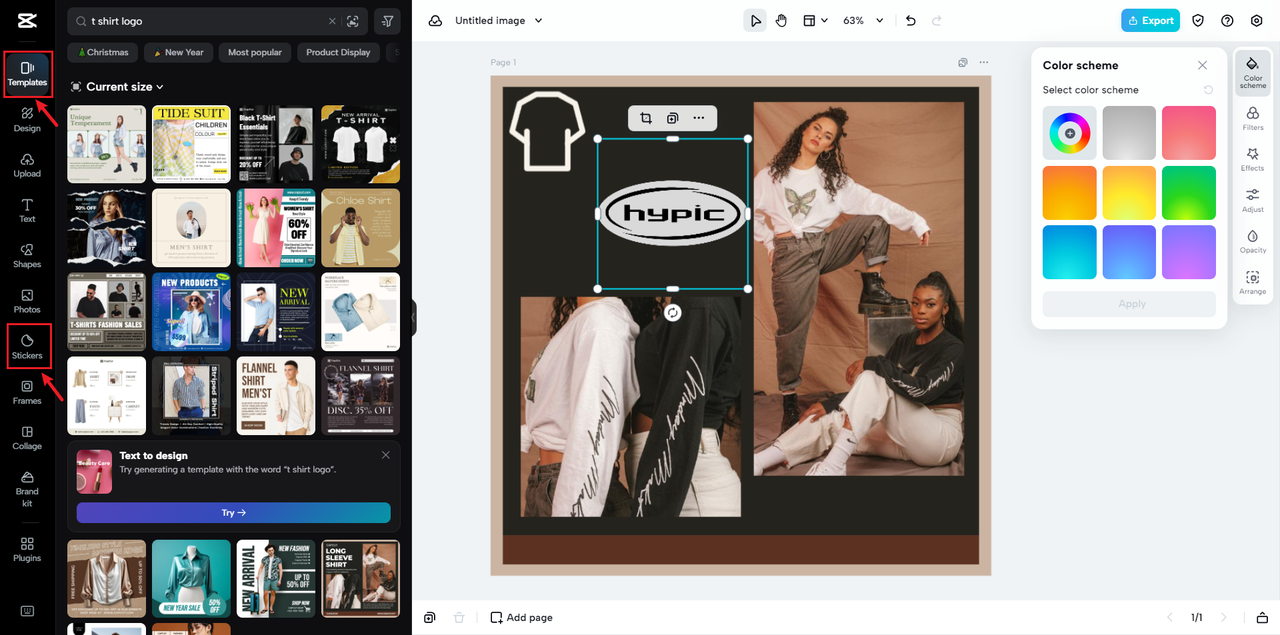Select the pink color scheme swatch
1280x635 pixels.
pyautogui.click(x=1189, y=133)
